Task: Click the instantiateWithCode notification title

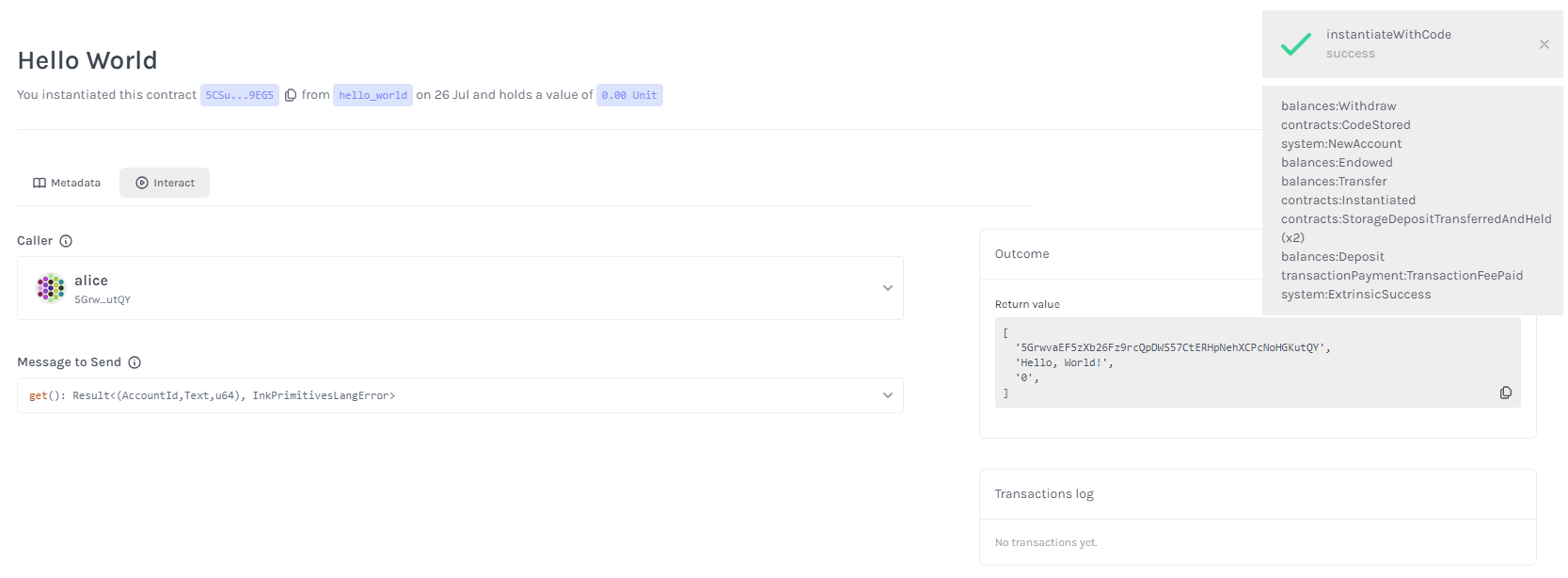Action: (x=1388, y=35)
